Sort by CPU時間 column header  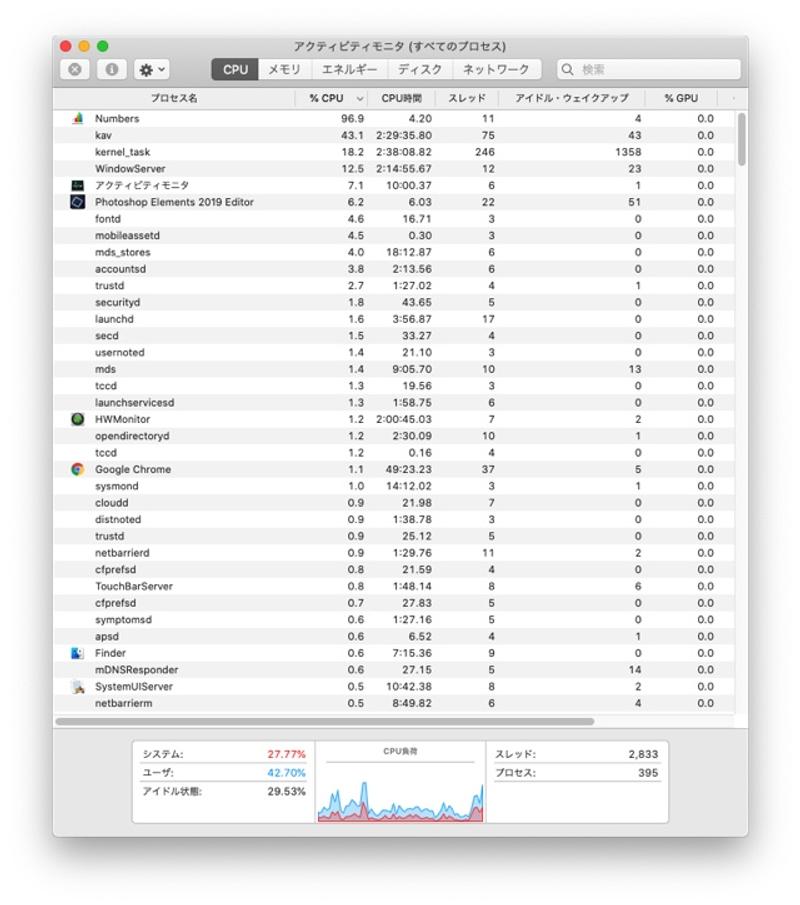click(x=401, y=98)
